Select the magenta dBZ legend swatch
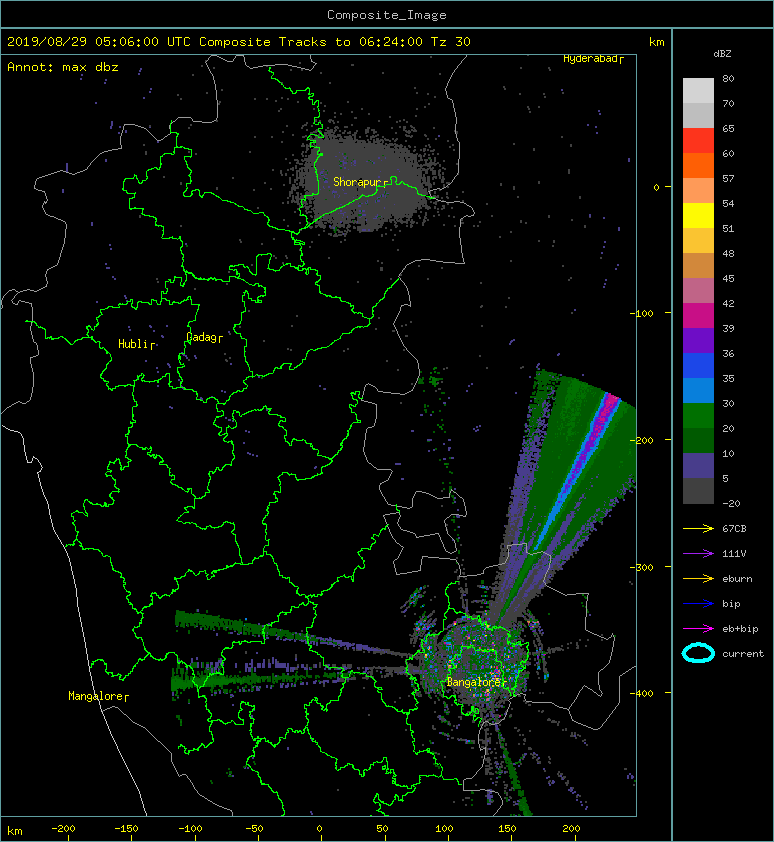Screen dimensions: 774x842 pyautogui.click(x=698, y=316)
